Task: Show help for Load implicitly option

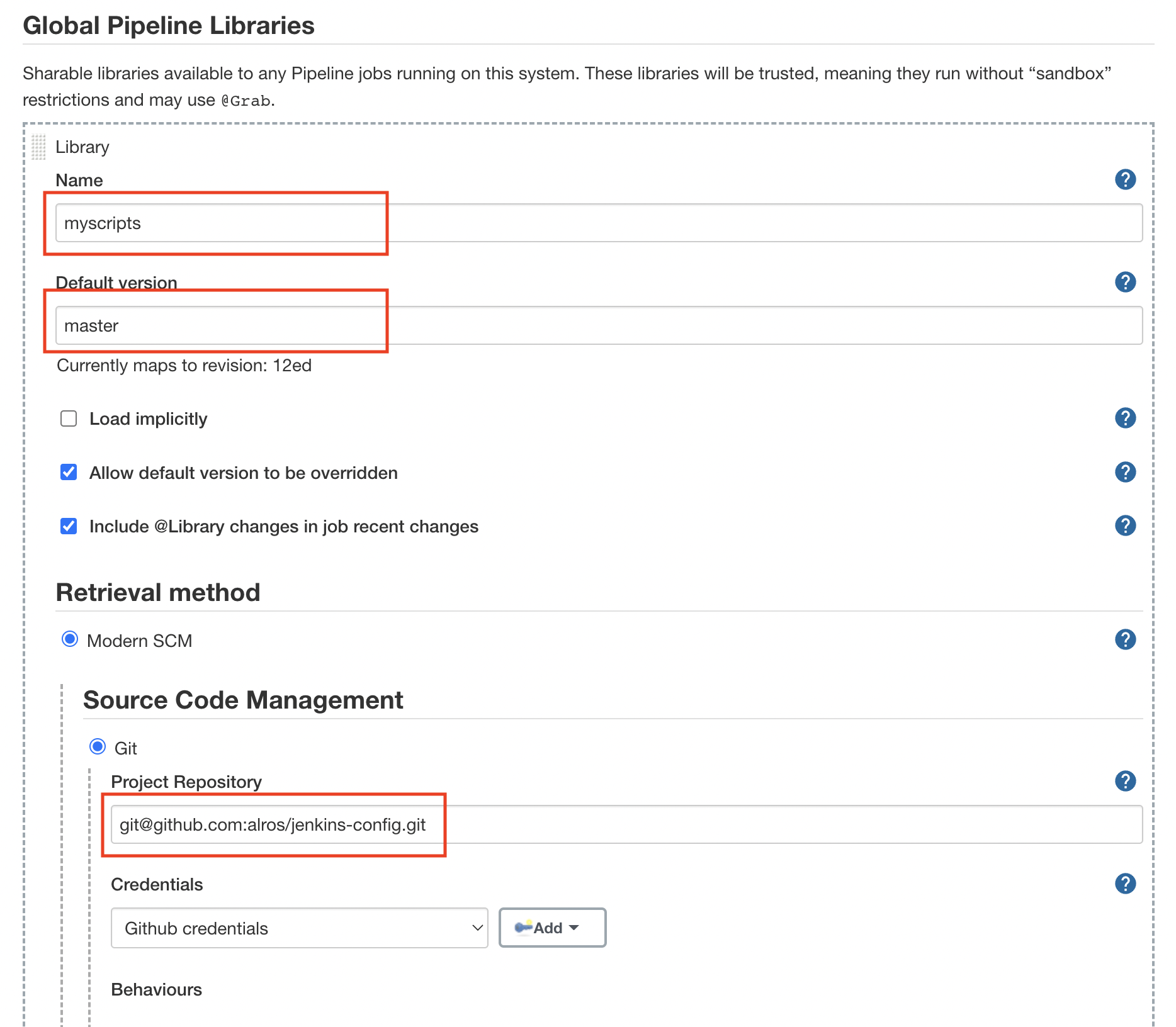Action: tap(1124, 418)
